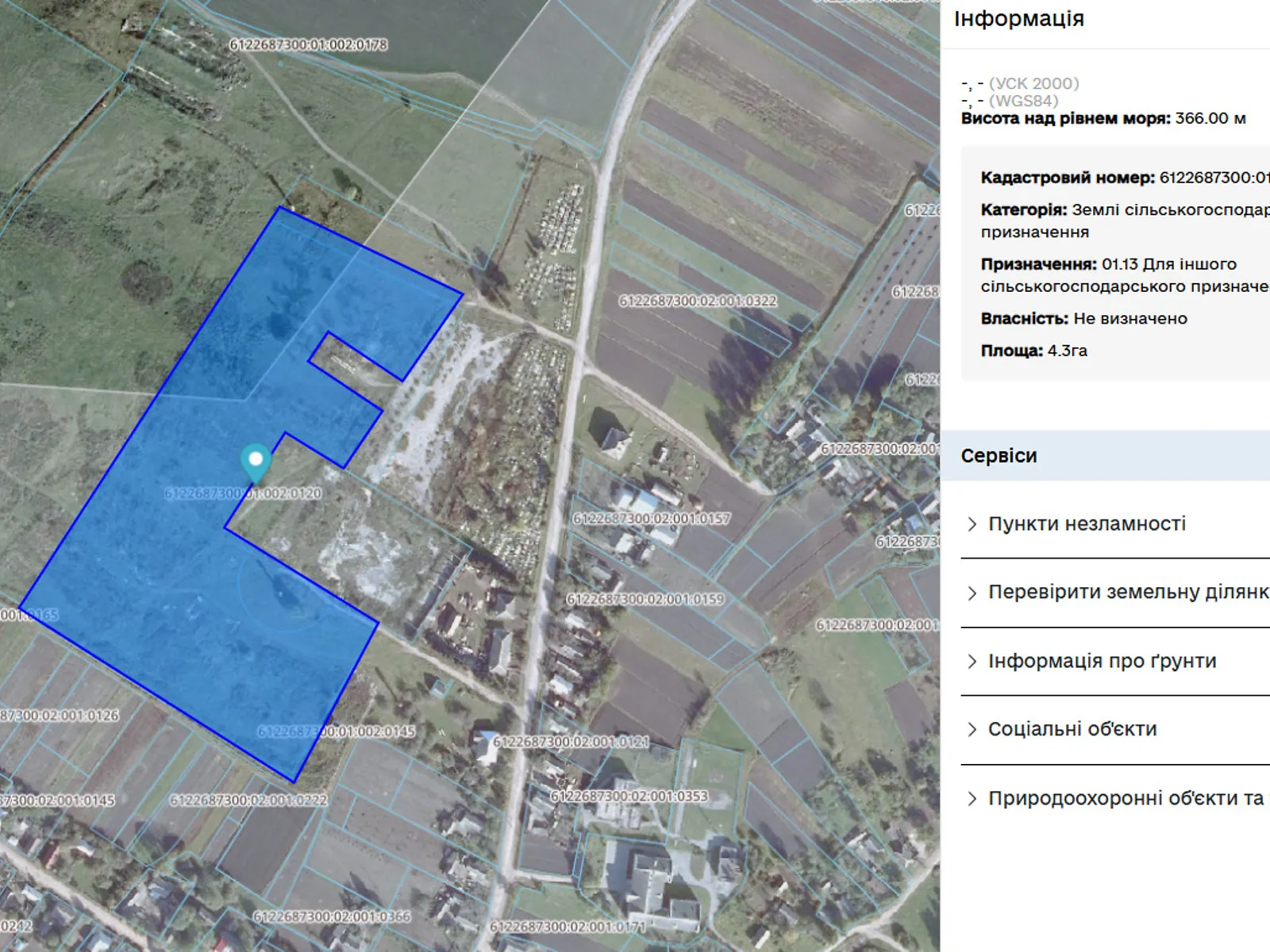Expand the Соціальні об'єкти section label

pos(1072,730)
